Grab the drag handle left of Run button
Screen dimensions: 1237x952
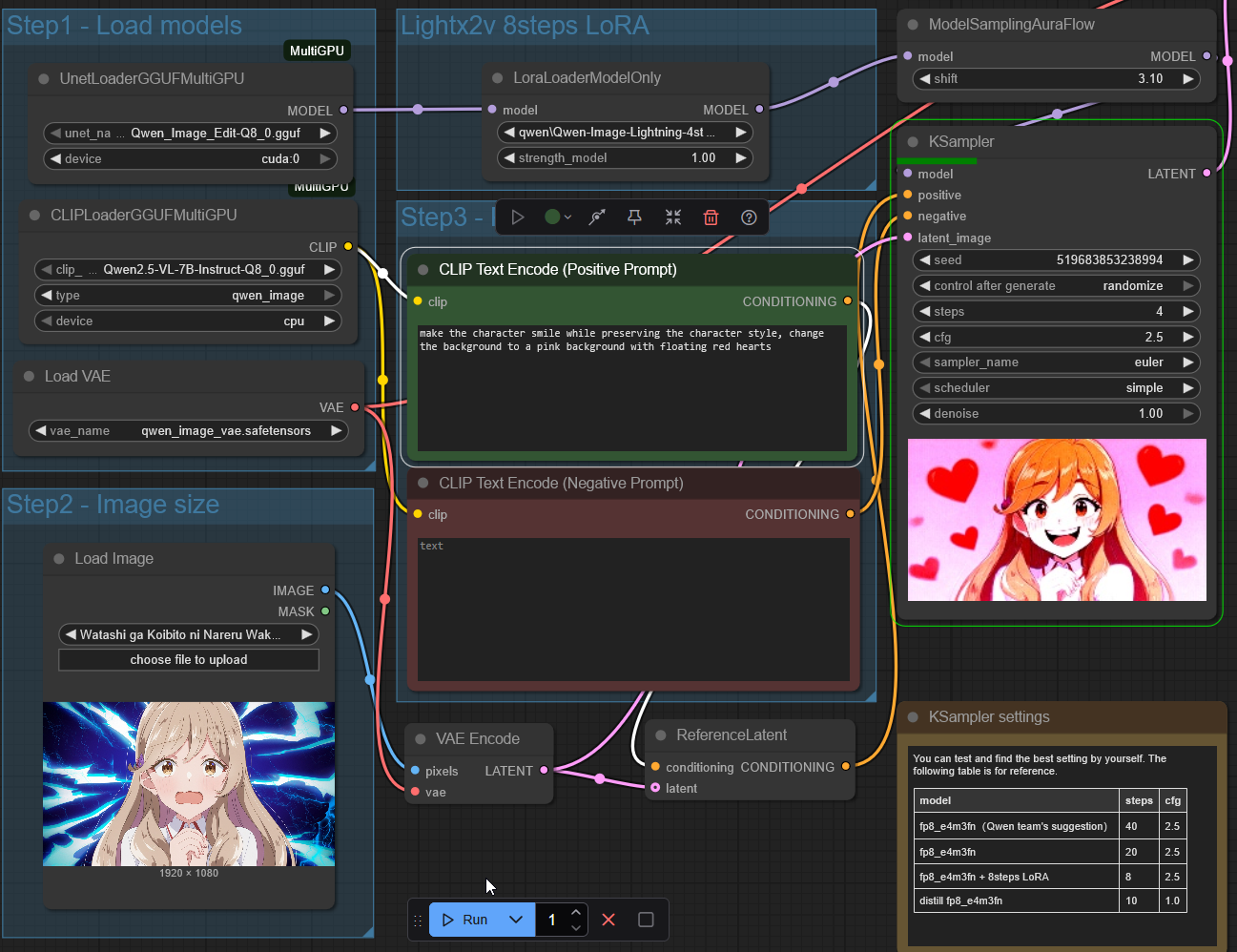(418, 921)
